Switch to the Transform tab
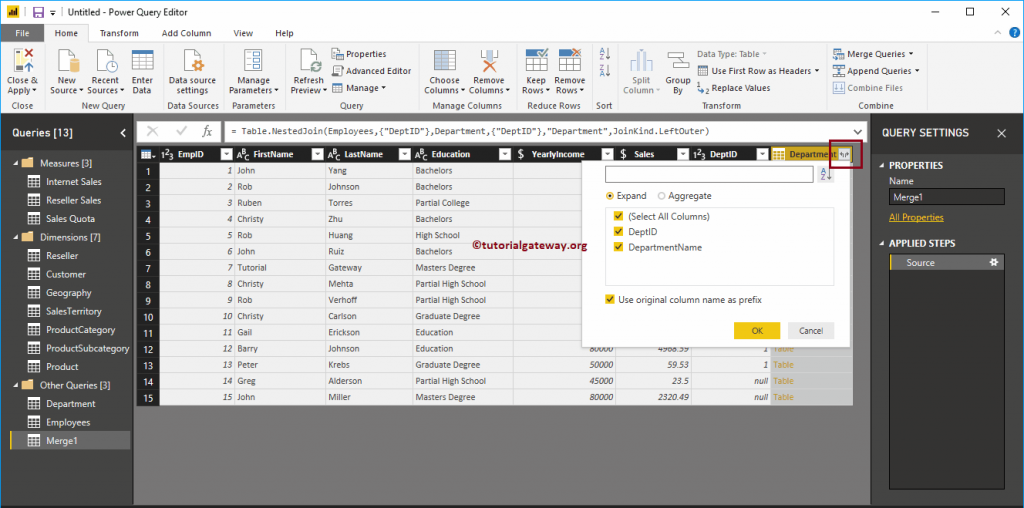This screenshot has height=508, width=1024. (x=119, y=33)
